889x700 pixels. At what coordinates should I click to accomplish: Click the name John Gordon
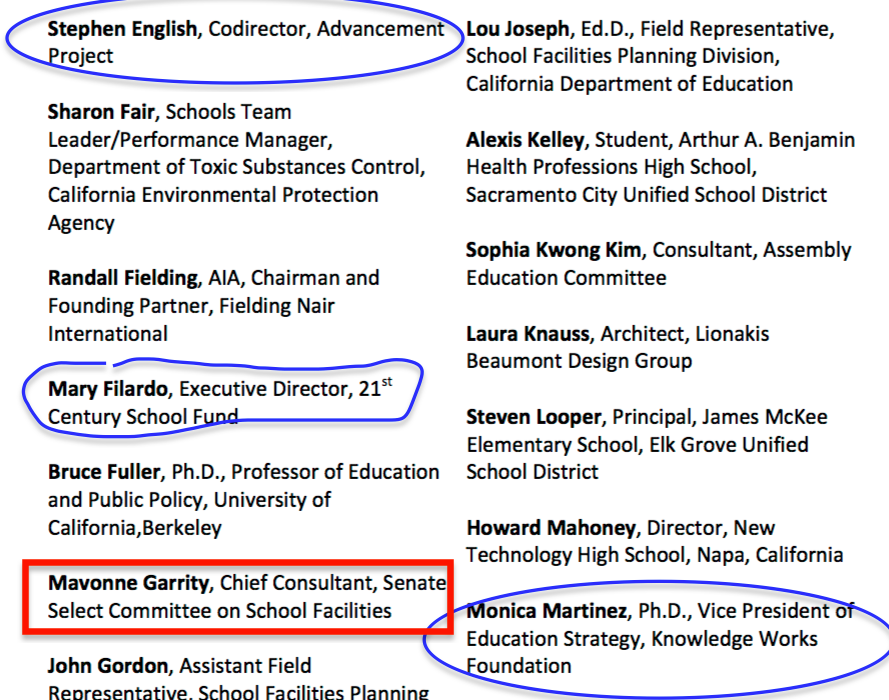coord(106,665)
